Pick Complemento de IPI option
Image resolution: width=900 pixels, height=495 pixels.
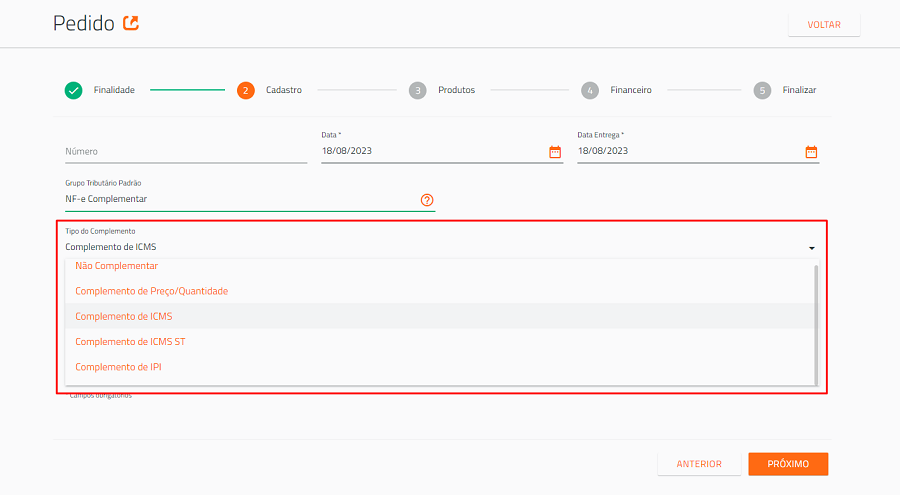coord(440,367)
